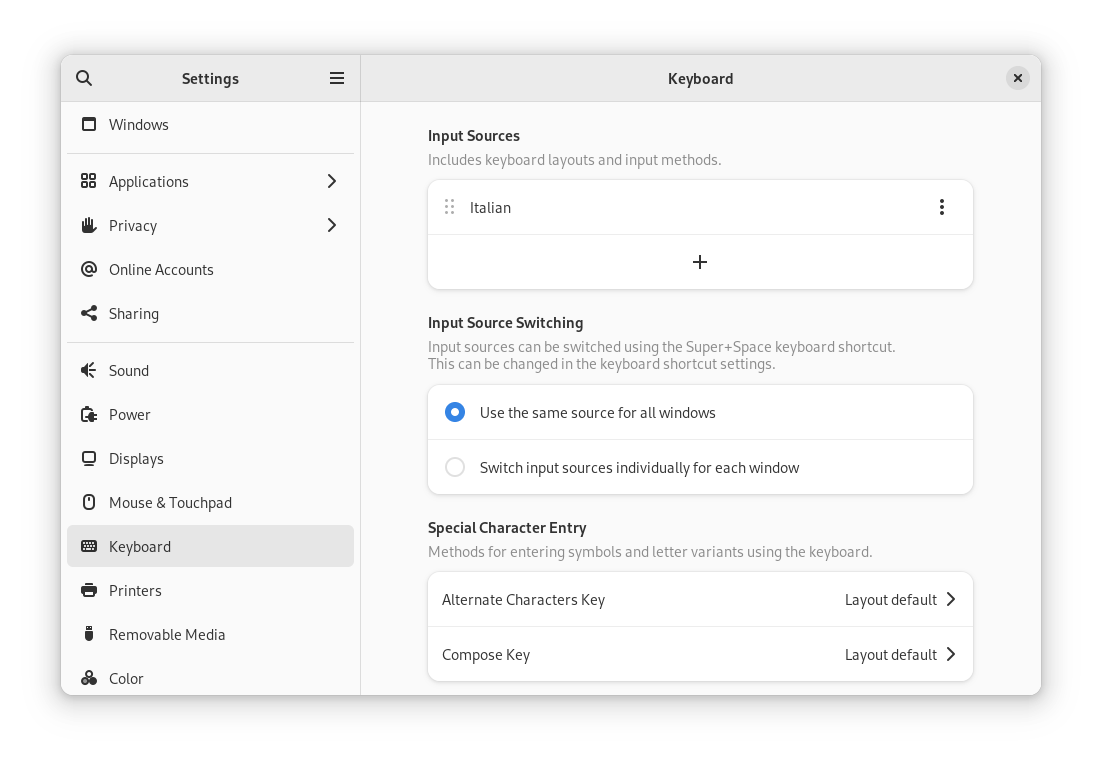Open the three-dot menu for Italian layout
1102x762 pixels.
pos(941,207)
